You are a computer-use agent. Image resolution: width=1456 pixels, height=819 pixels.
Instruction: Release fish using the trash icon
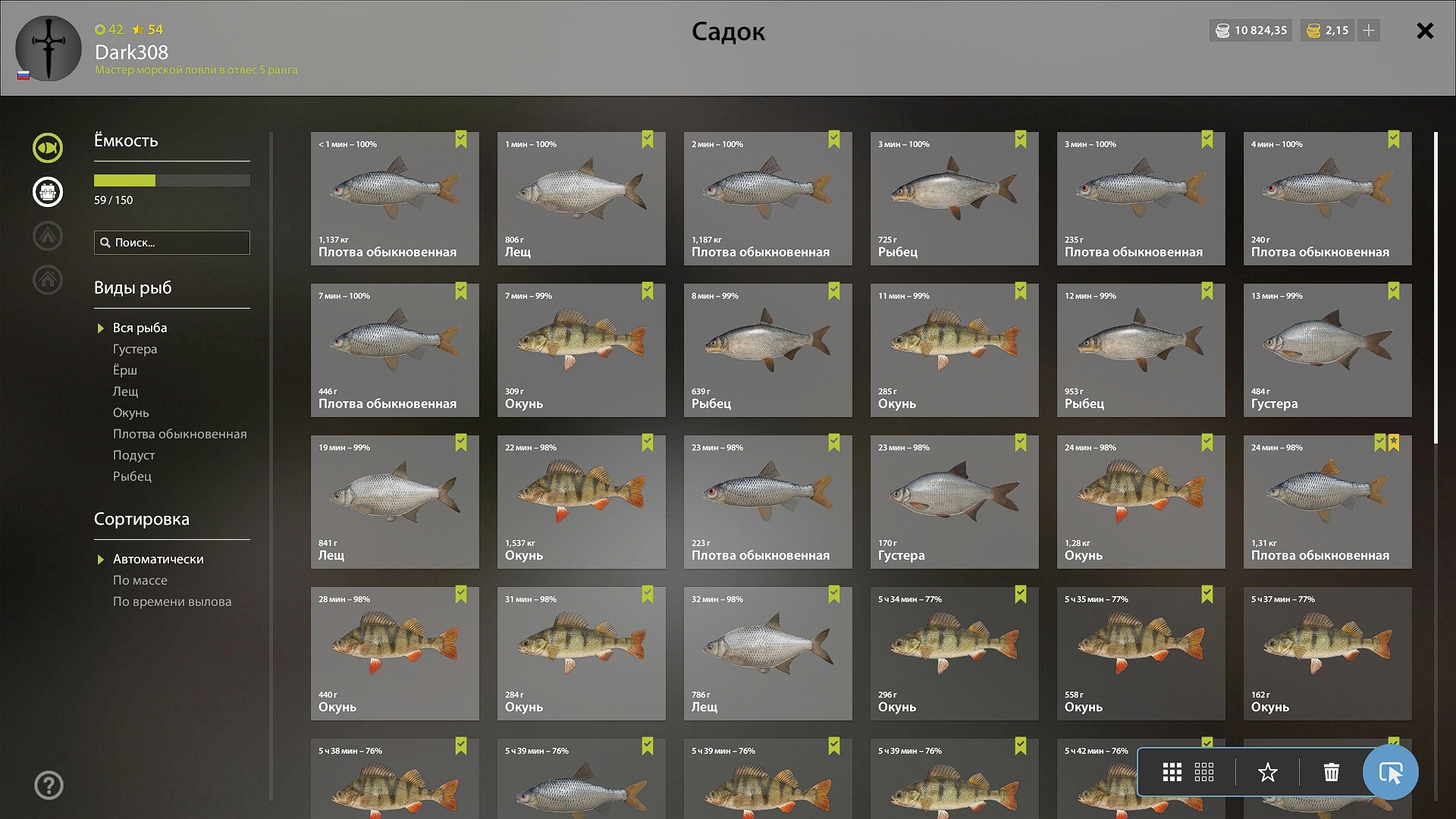click(1332, 772)
